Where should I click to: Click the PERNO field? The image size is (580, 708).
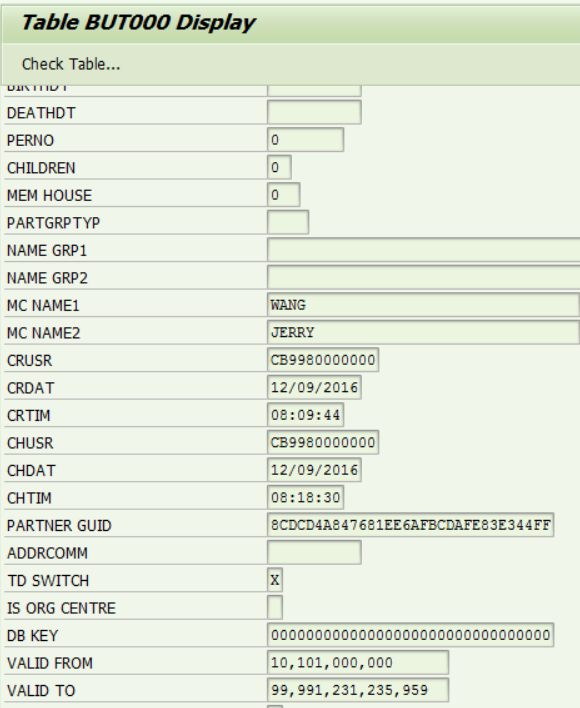[x=306, y=140]
